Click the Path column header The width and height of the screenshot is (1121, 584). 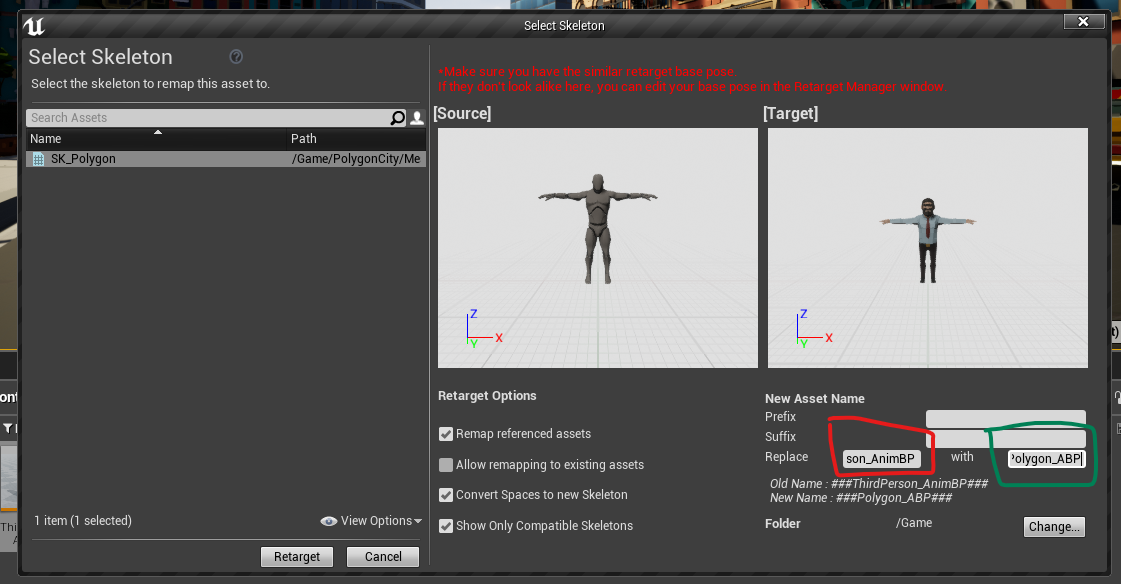(x=304, y=139)
